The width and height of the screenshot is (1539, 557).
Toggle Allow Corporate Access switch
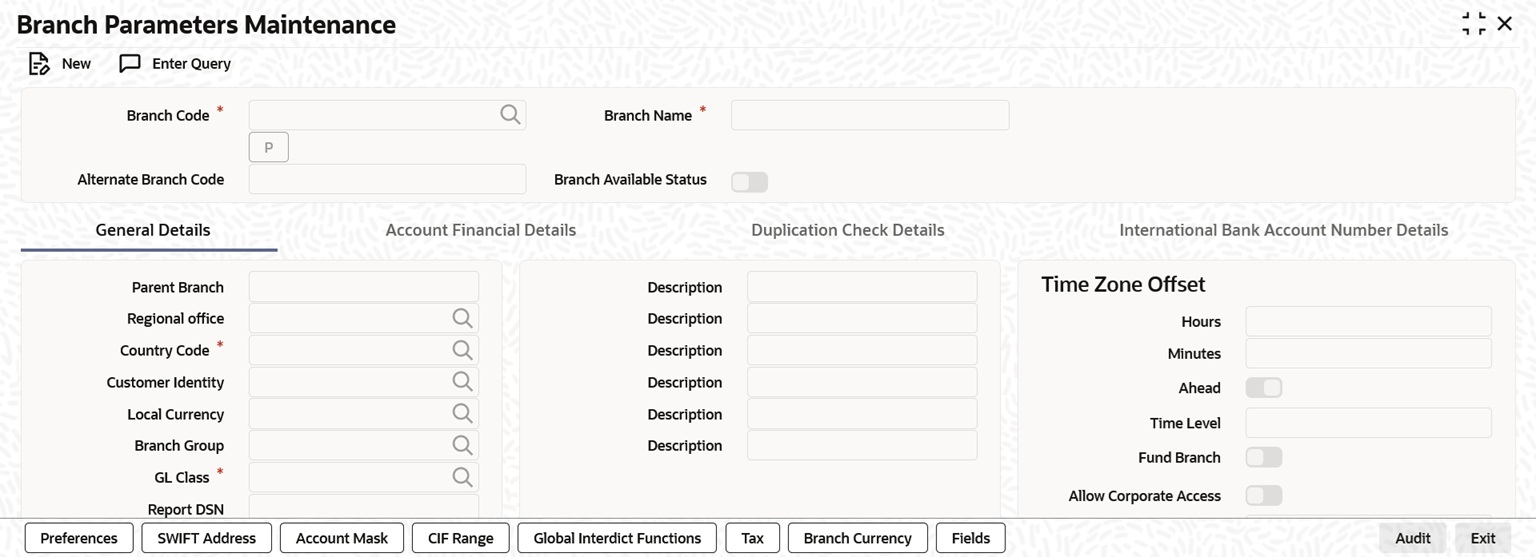(1263, 496)
